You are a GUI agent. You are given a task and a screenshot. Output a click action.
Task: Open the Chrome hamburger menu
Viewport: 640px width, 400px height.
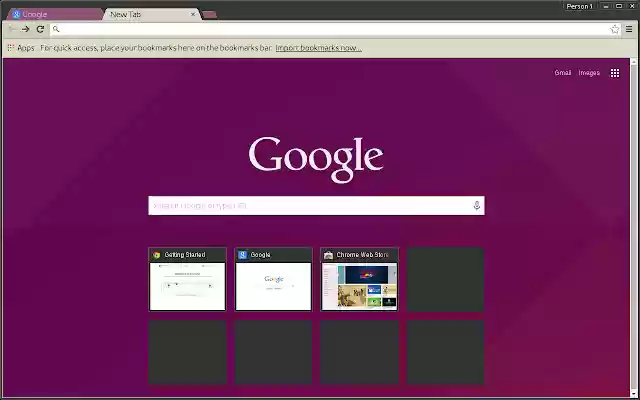[x=629, y=29]
